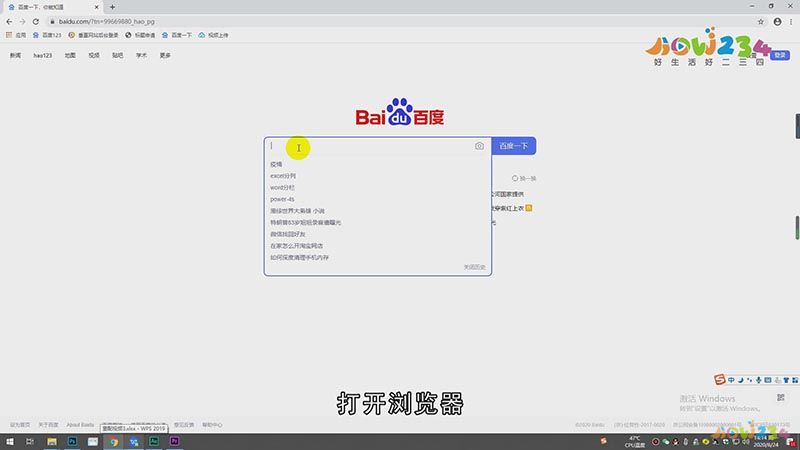Open the green Adobe app on taskbar
This screenshot has height=450, width=800.
point(154,441)
